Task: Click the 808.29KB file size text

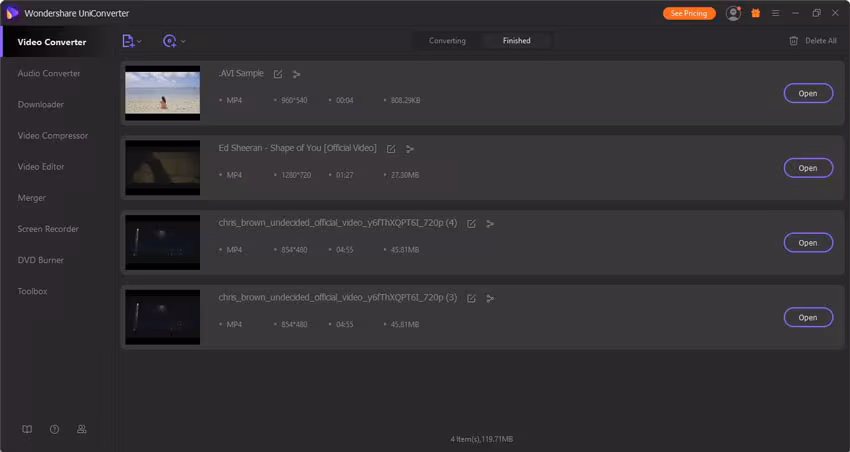Action: pos(405,100)
